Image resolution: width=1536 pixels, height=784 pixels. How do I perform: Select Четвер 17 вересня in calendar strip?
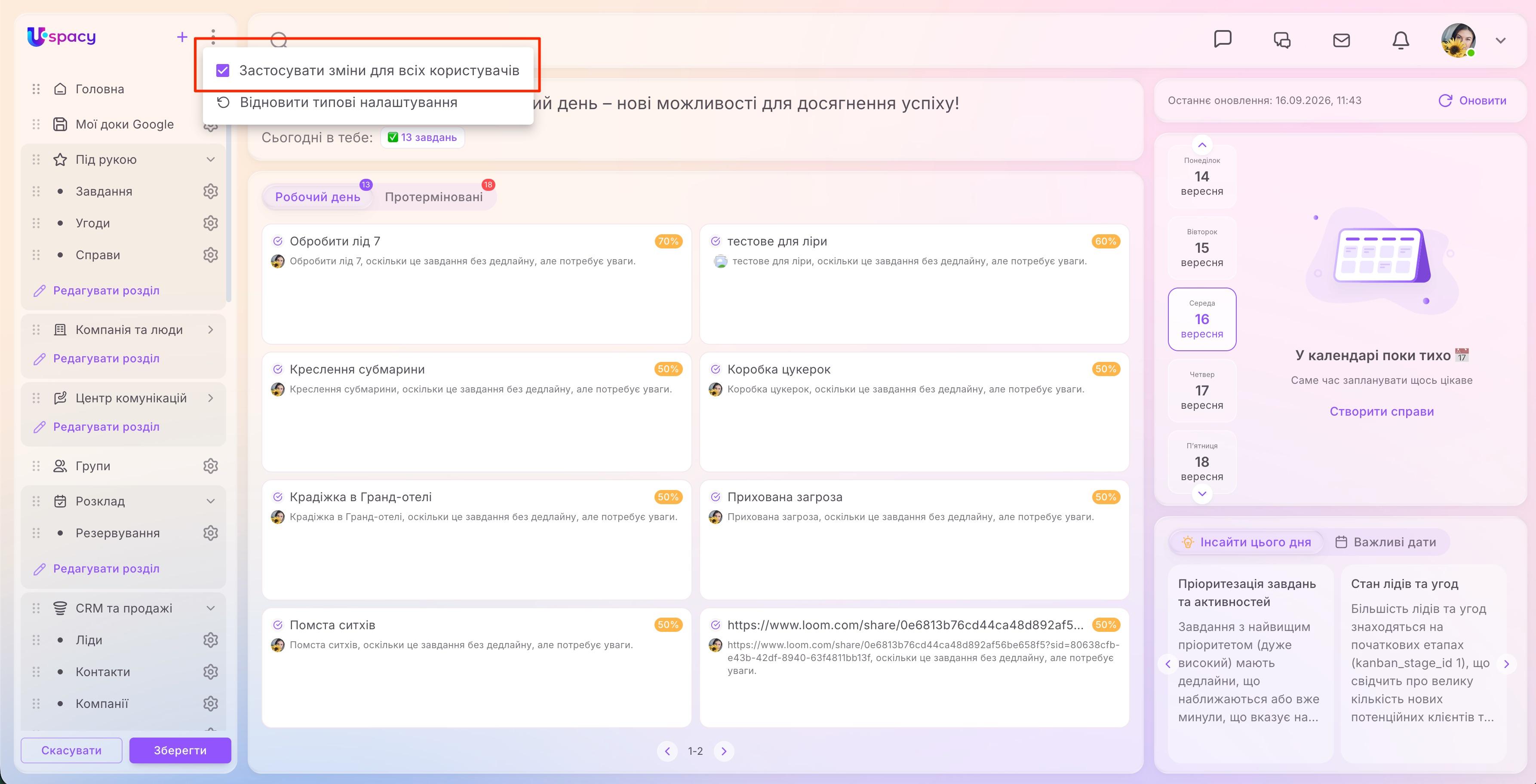tap(1201, 390)
